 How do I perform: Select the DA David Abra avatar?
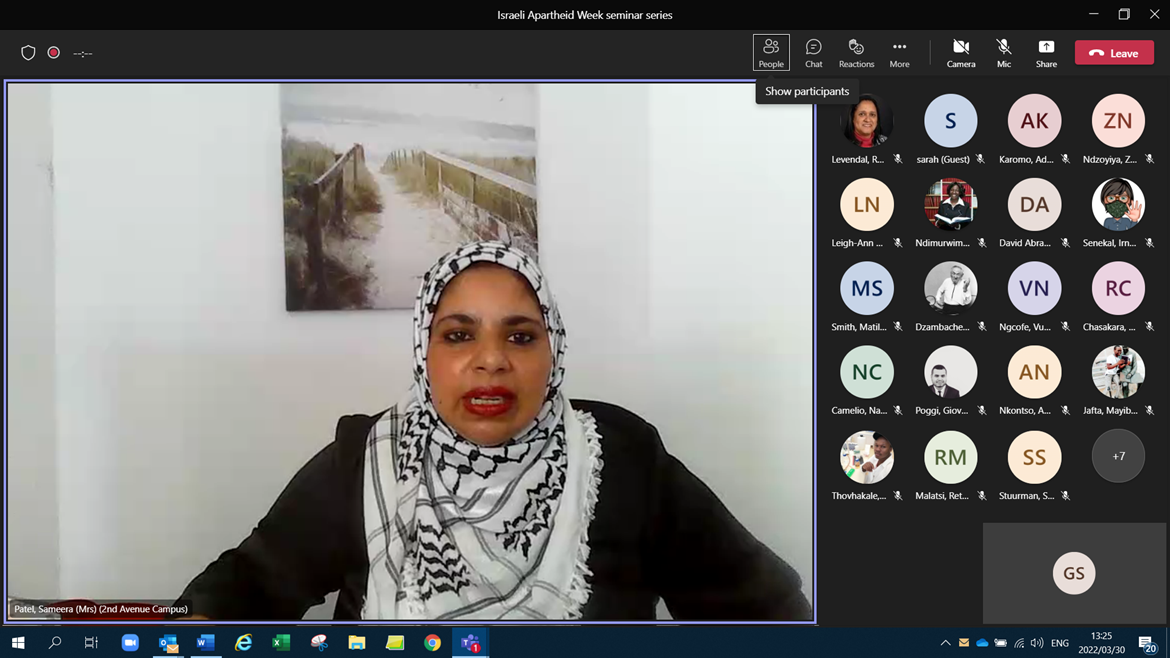[1034, 204]
